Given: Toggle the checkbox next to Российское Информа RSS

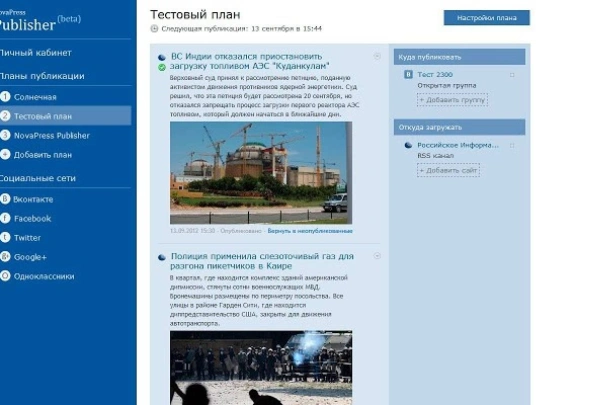Looking at the screenshot, I should pos(512,145).
